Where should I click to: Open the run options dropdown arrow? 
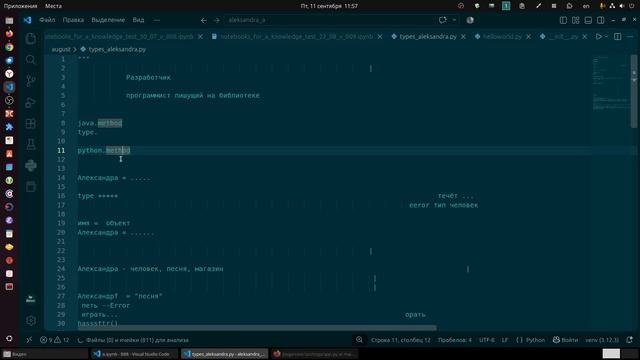pos(606,37)
